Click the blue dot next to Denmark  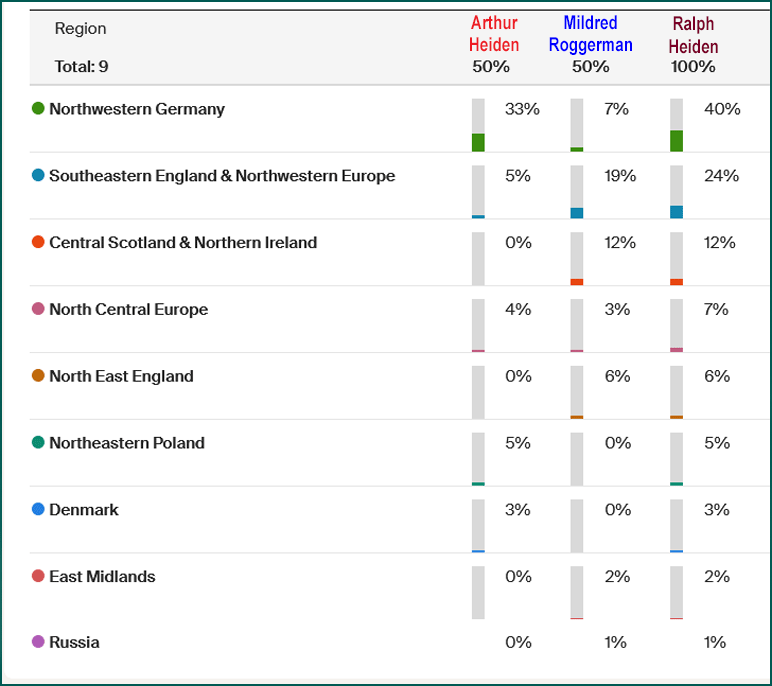(x=38, y=509)
